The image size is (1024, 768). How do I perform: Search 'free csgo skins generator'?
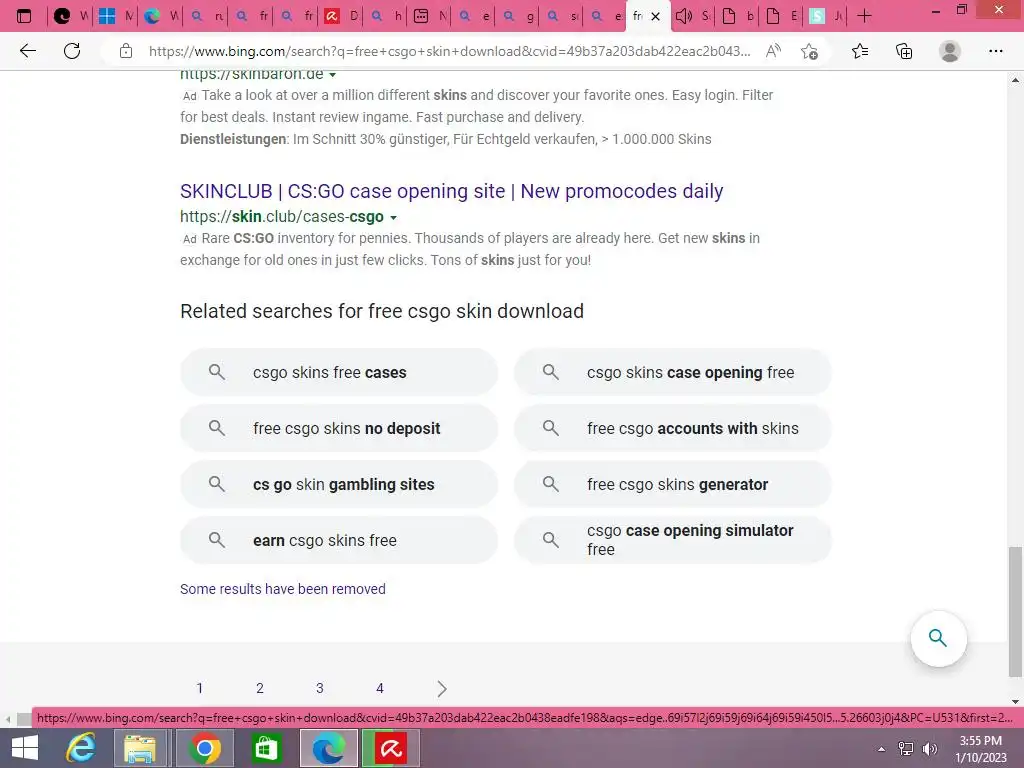click(x=673, y=485)
